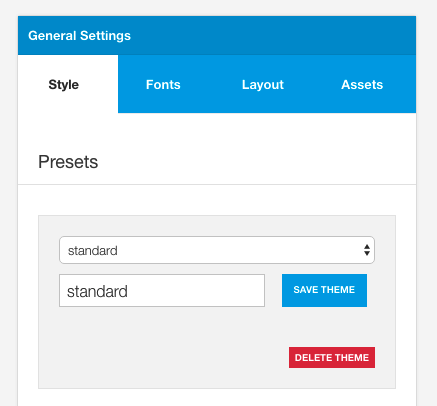
Task: Switch to the Fonts tab
Action: 163,84
